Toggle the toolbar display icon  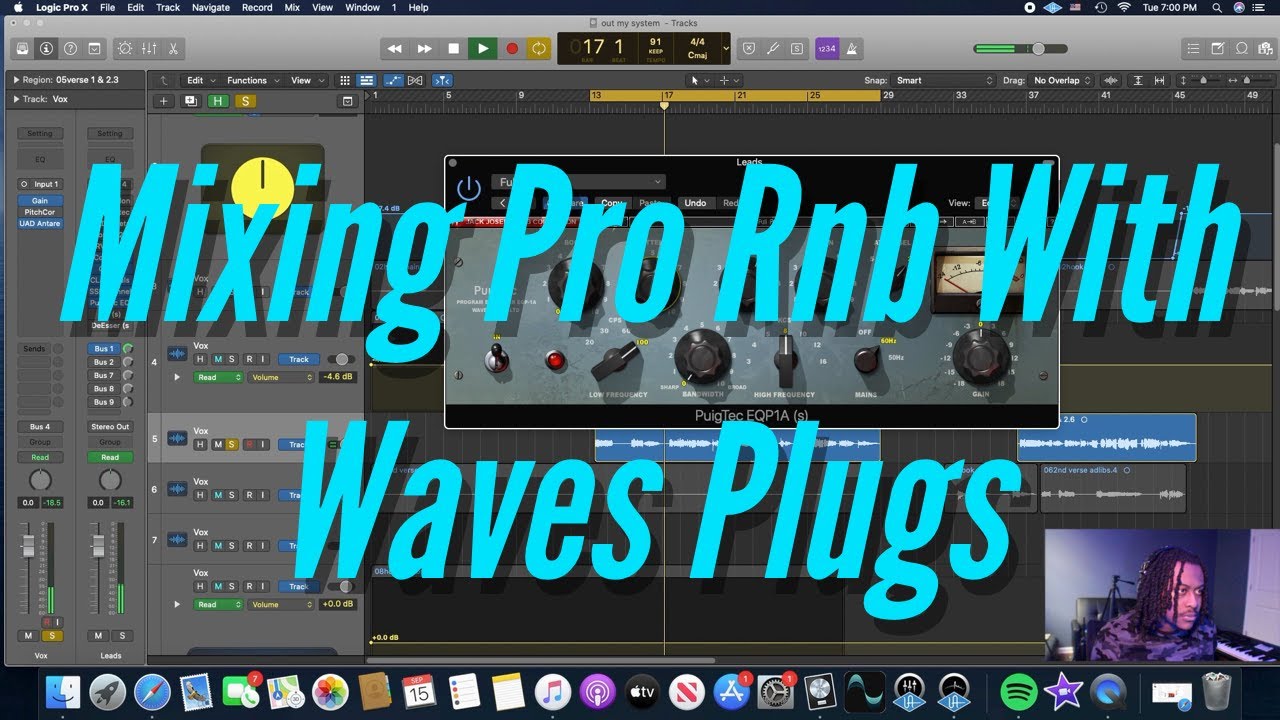coord(94,48)
